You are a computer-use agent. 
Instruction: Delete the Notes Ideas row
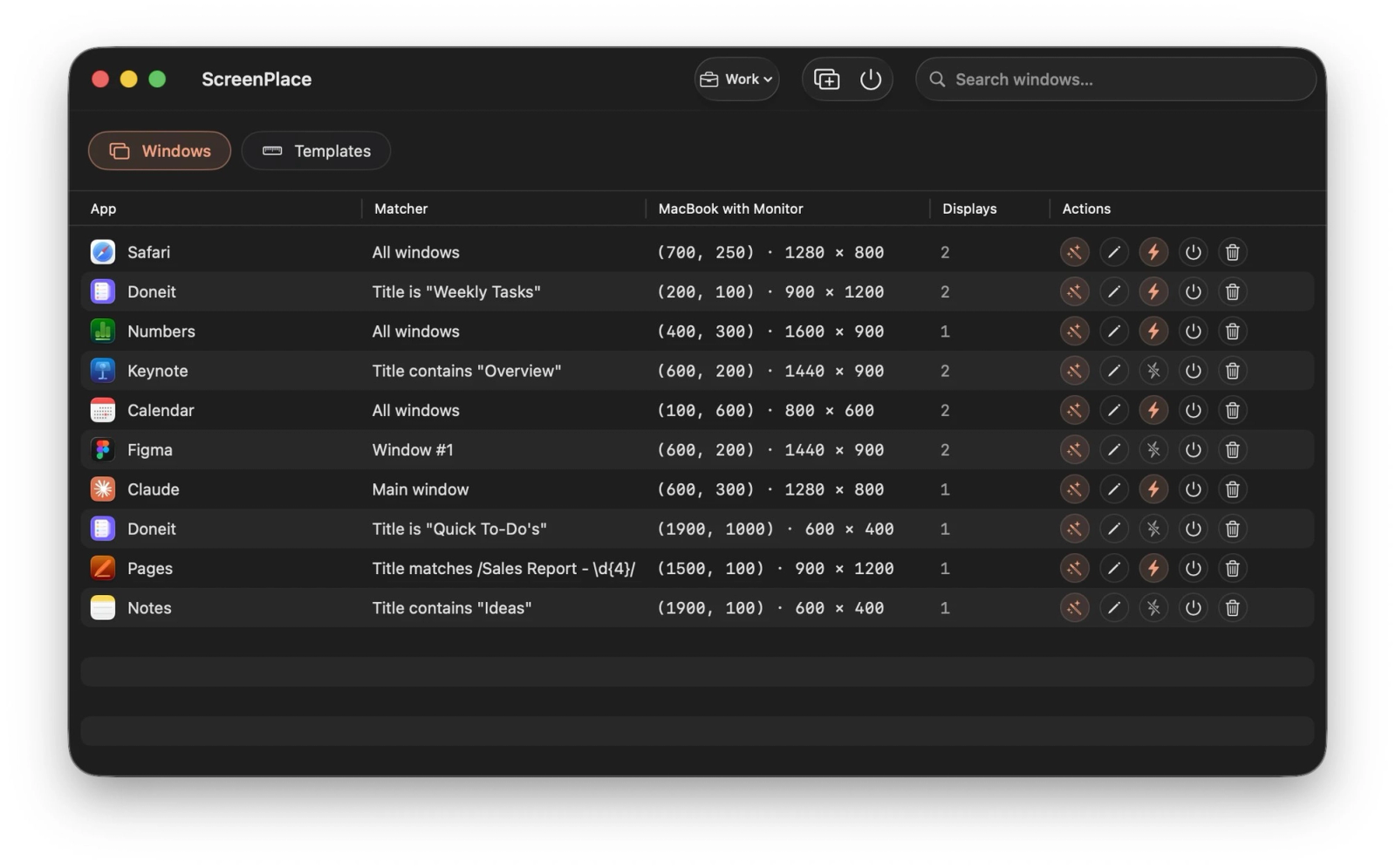(x=1232, y=608)
